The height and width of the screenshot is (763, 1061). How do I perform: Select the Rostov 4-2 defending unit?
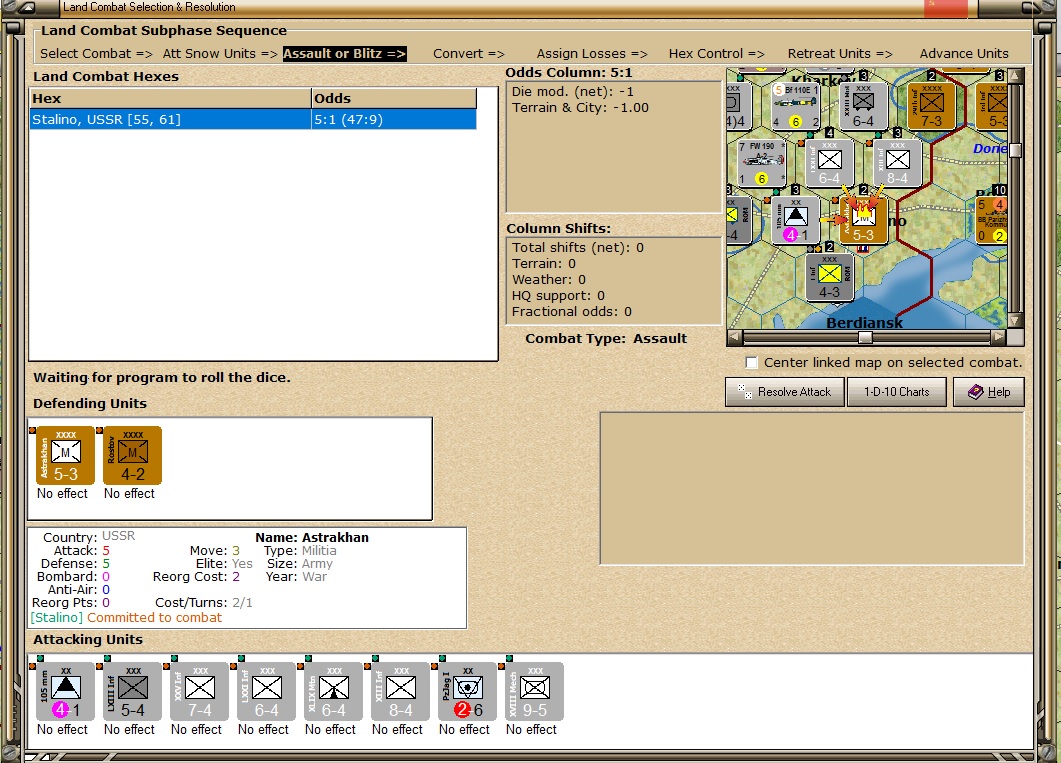132,455
